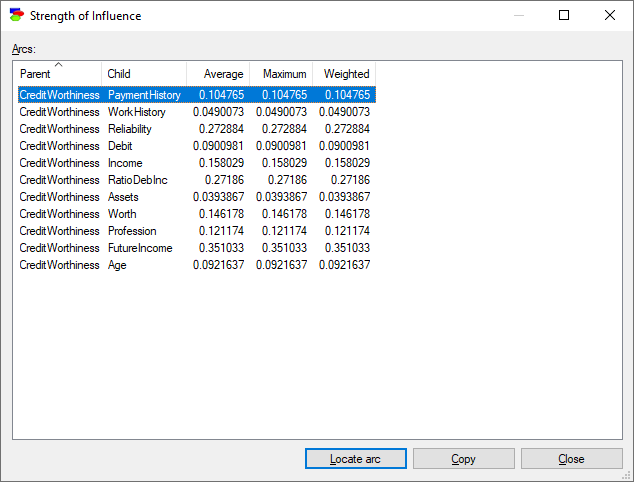This screenshot has height=482, width=634.
Task: Click CreditWorthiness parent in Reliability row
Action: pos(59,129)
